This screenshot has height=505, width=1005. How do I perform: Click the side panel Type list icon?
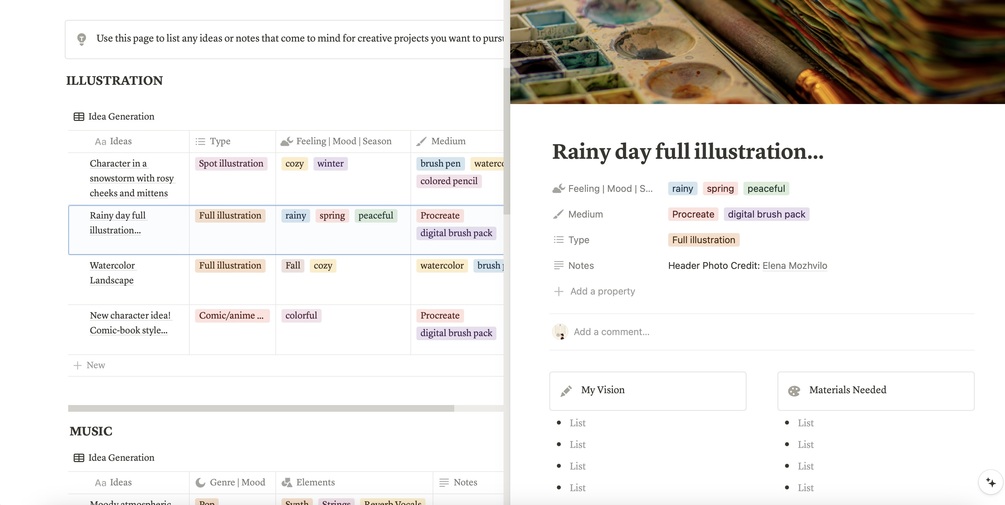coord(558,240)
